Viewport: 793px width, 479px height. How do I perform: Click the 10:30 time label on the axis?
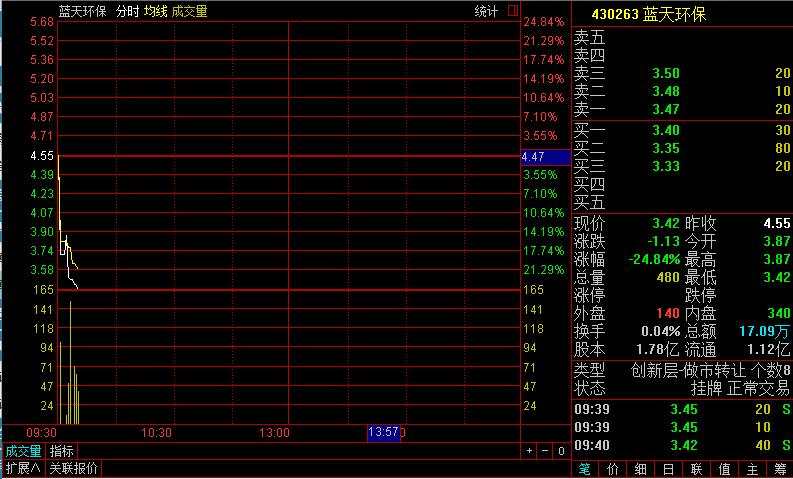[x=156, y=433]
